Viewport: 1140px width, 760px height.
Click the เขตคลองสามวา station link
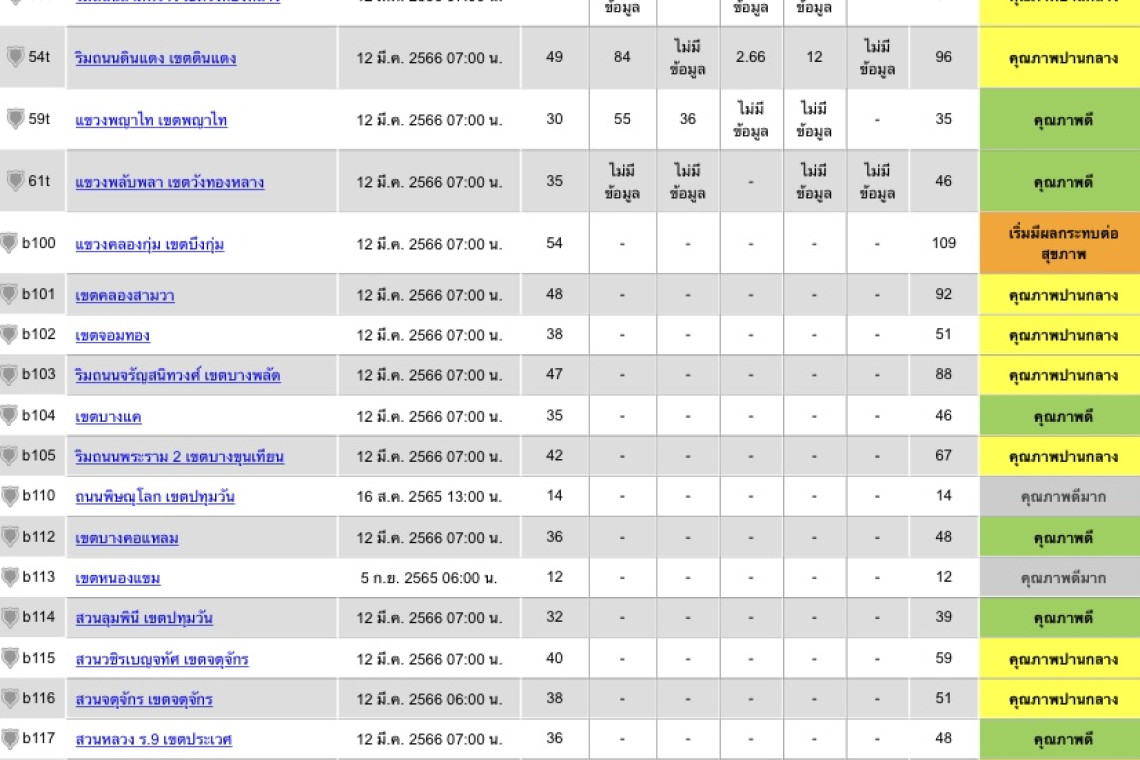point(125,295)
